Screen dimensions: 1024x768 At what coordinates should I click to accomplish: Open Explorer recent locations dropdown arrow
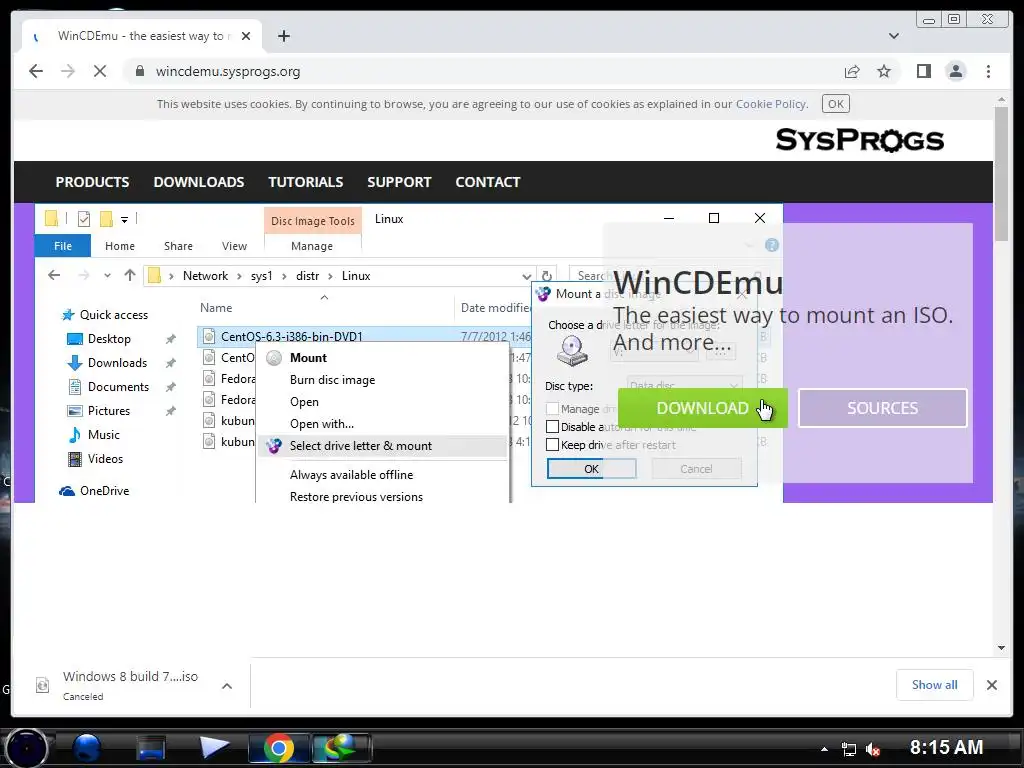(107, 276)
